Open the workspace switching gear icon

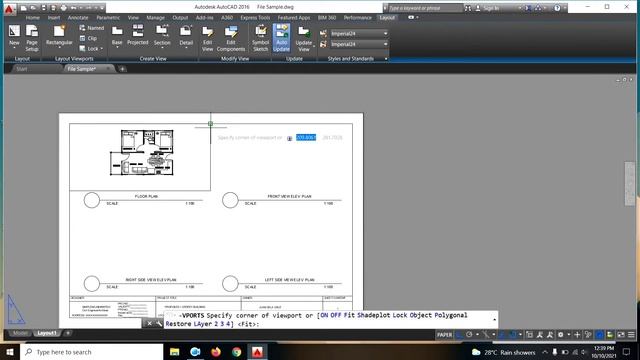click(560, 335)
